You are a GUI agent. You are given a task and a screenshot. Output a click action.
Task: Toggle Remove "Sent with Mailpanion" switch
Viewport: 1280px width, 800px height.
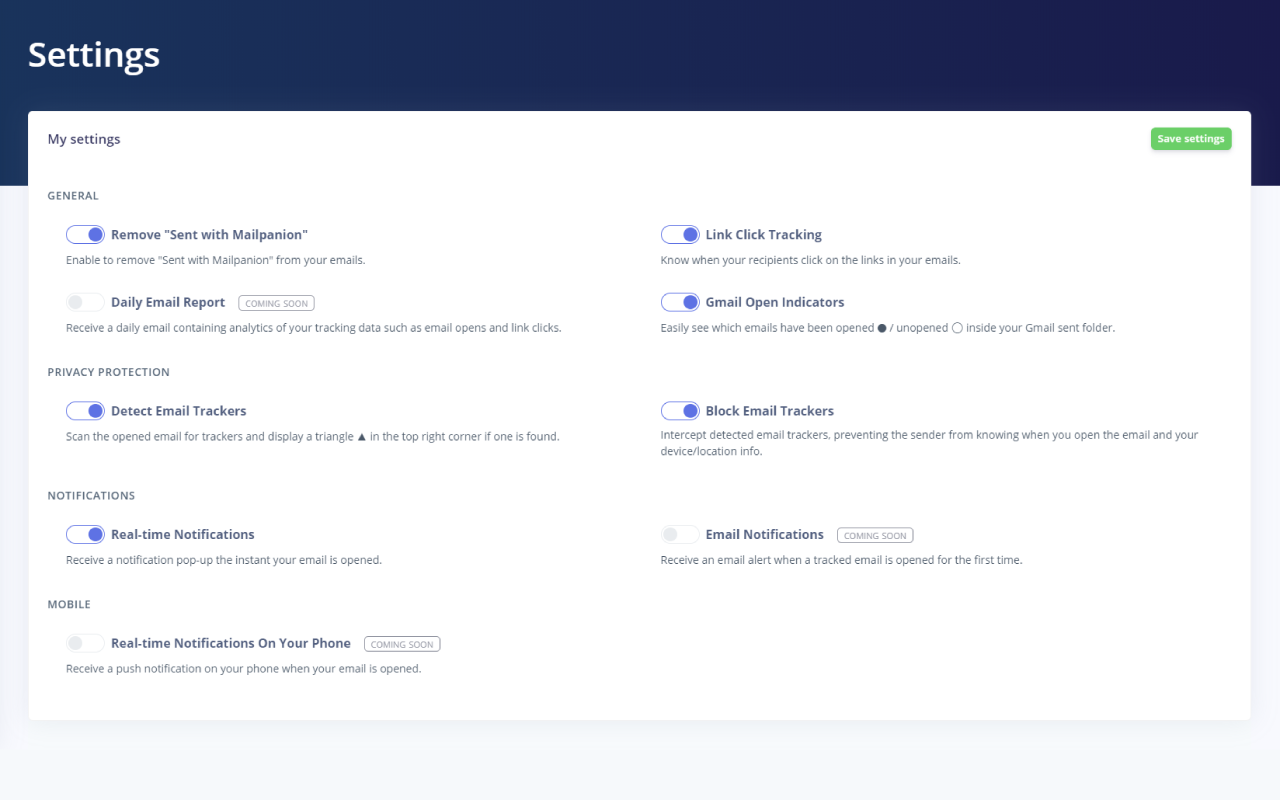pos(85,235)
